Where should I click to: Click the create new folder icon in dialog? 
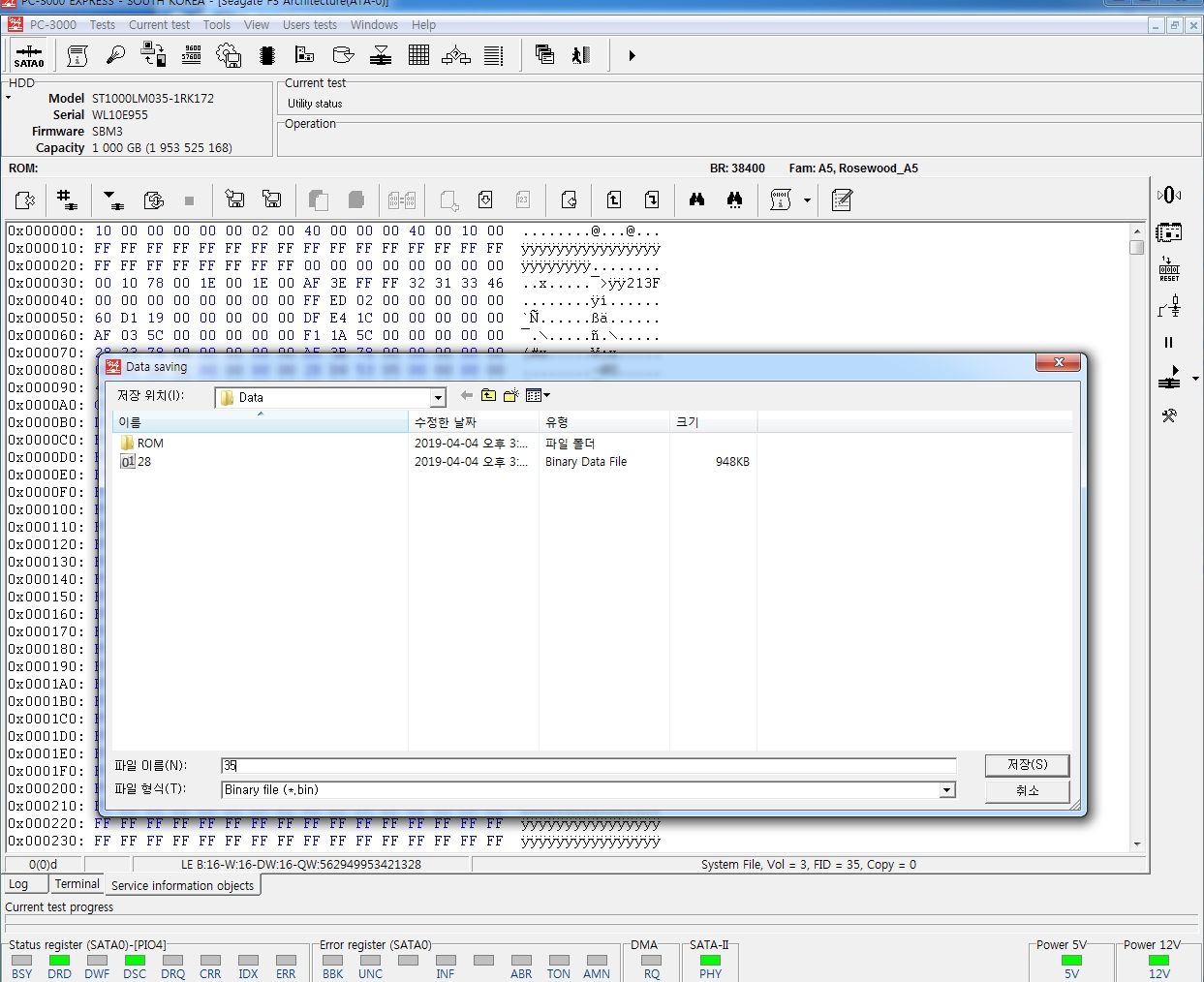click(510, 395)
